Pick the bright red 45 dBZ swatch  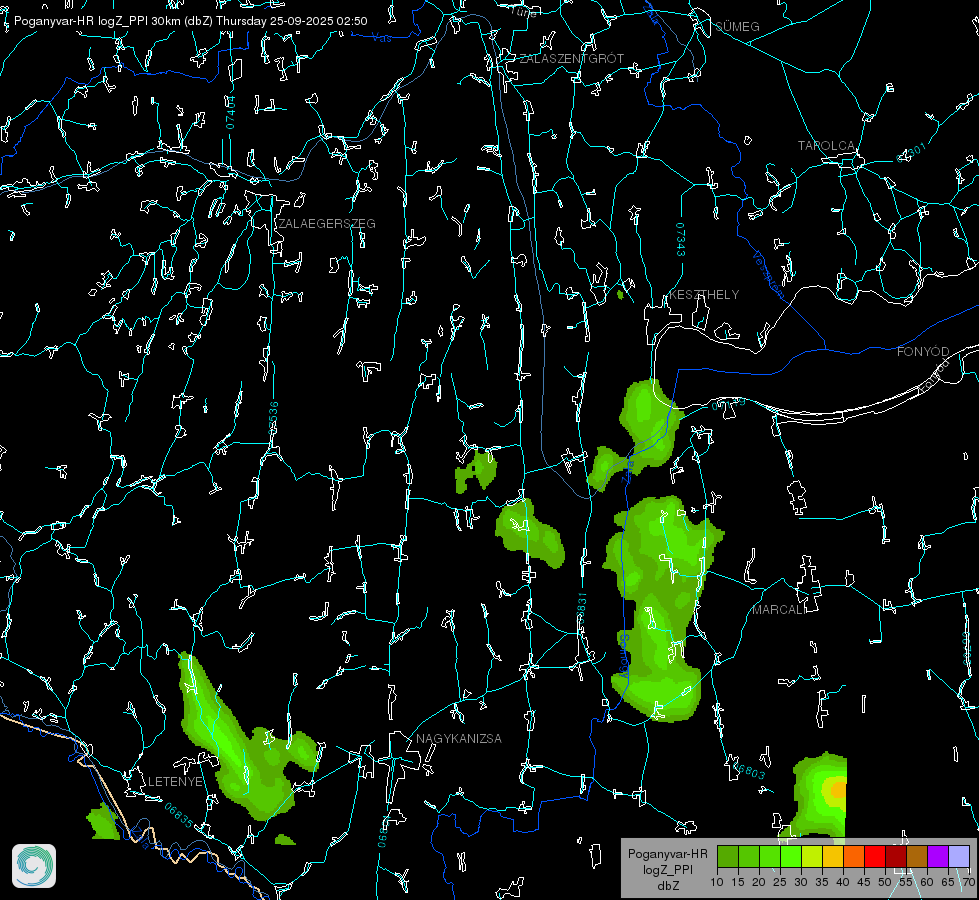point(875,856)
